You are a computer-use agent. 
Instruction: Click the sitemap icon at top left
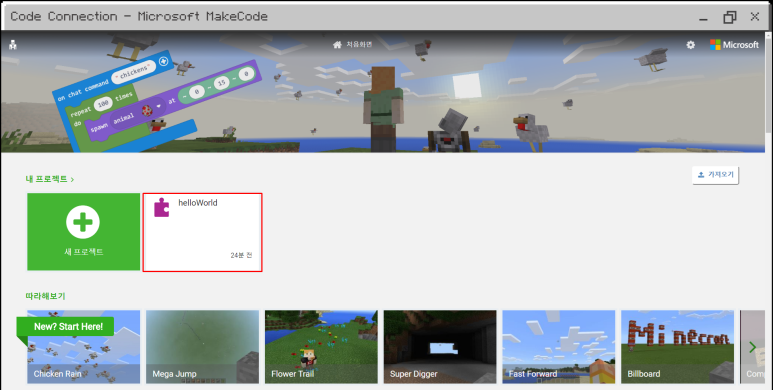13,45
